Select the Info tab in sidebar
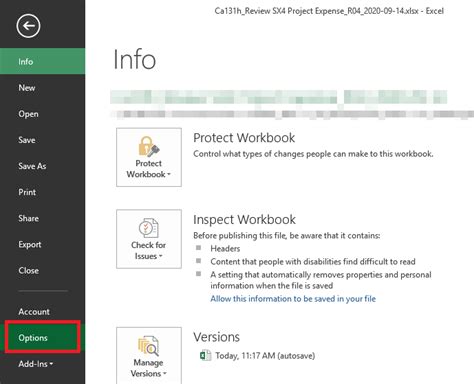This screenshot has width=474, height=384. tap(42, 61)
